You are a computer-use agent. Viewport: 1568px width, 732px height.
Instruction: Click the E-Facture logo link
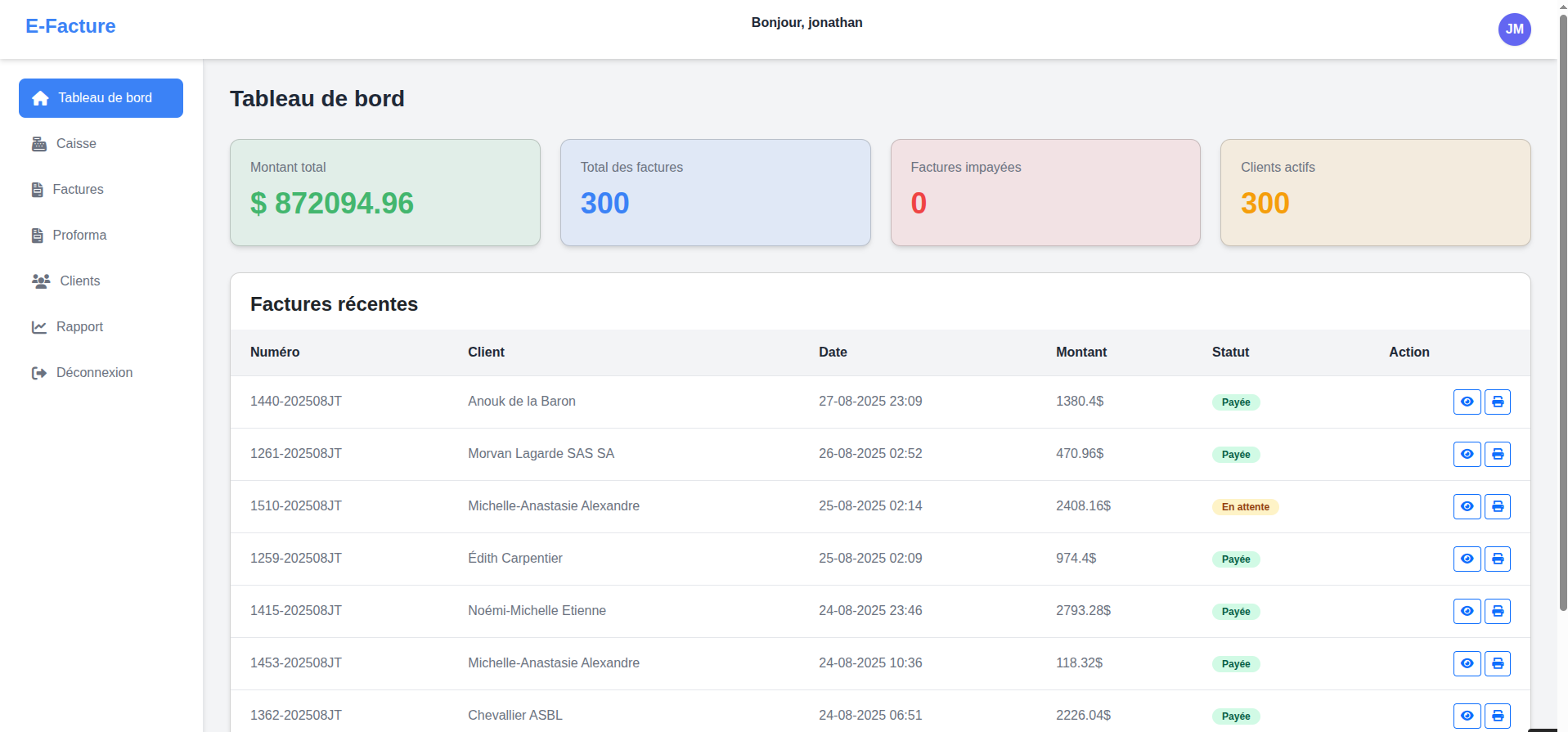70,26
